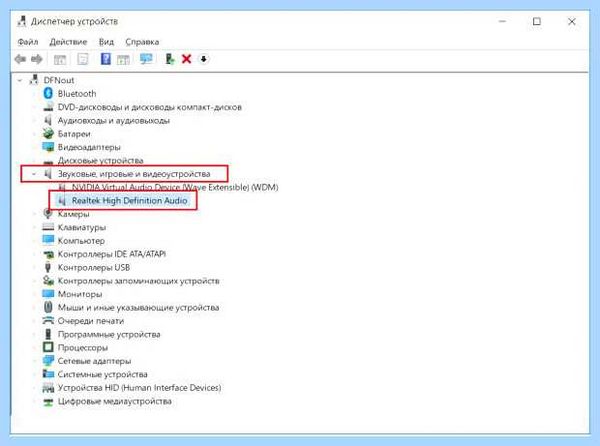
Task: Select Мыши и иные указывающие устройства
Action: (x=138, y=308)
